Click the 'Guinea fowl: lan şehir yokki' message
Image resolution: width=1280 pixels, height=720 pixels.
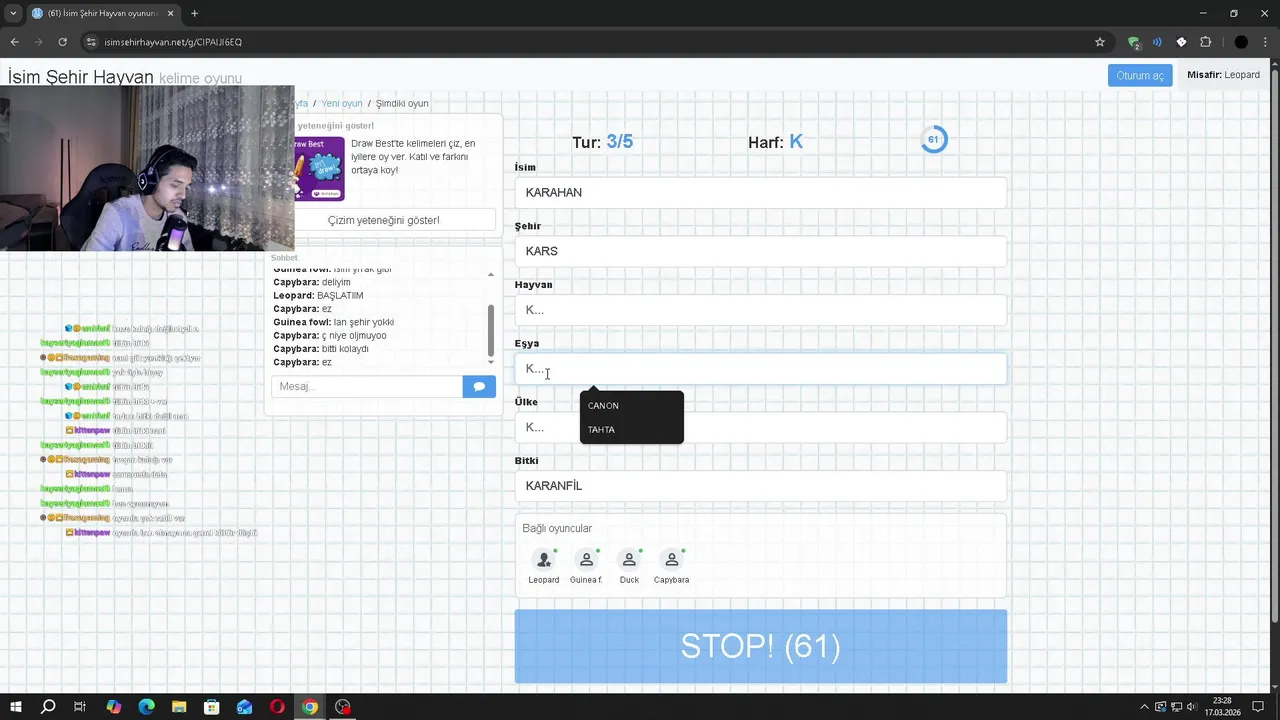[333, 322]
